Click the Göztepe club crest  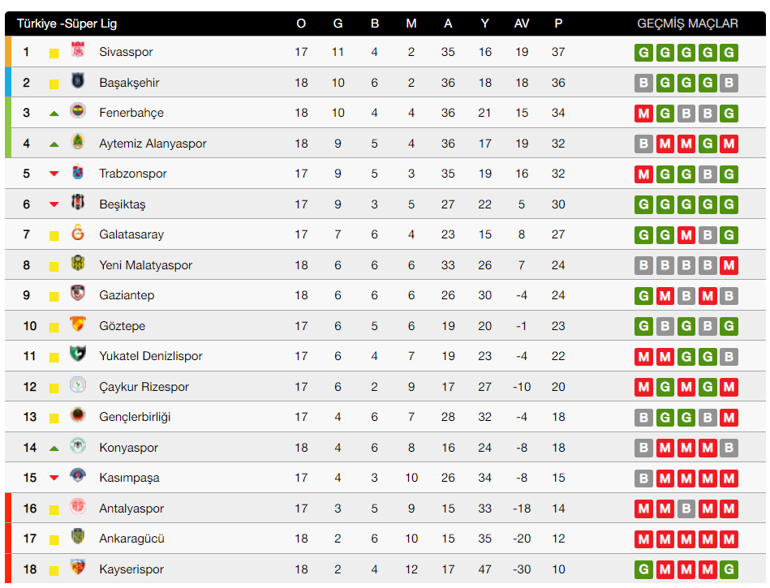point(78,326)
